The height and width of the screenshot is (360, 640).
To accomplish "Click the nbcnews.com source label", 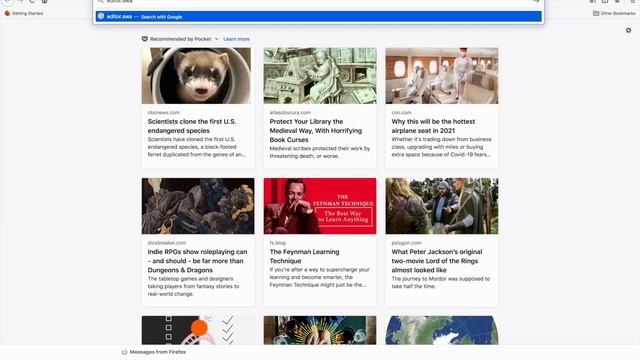I will point(164,112).
